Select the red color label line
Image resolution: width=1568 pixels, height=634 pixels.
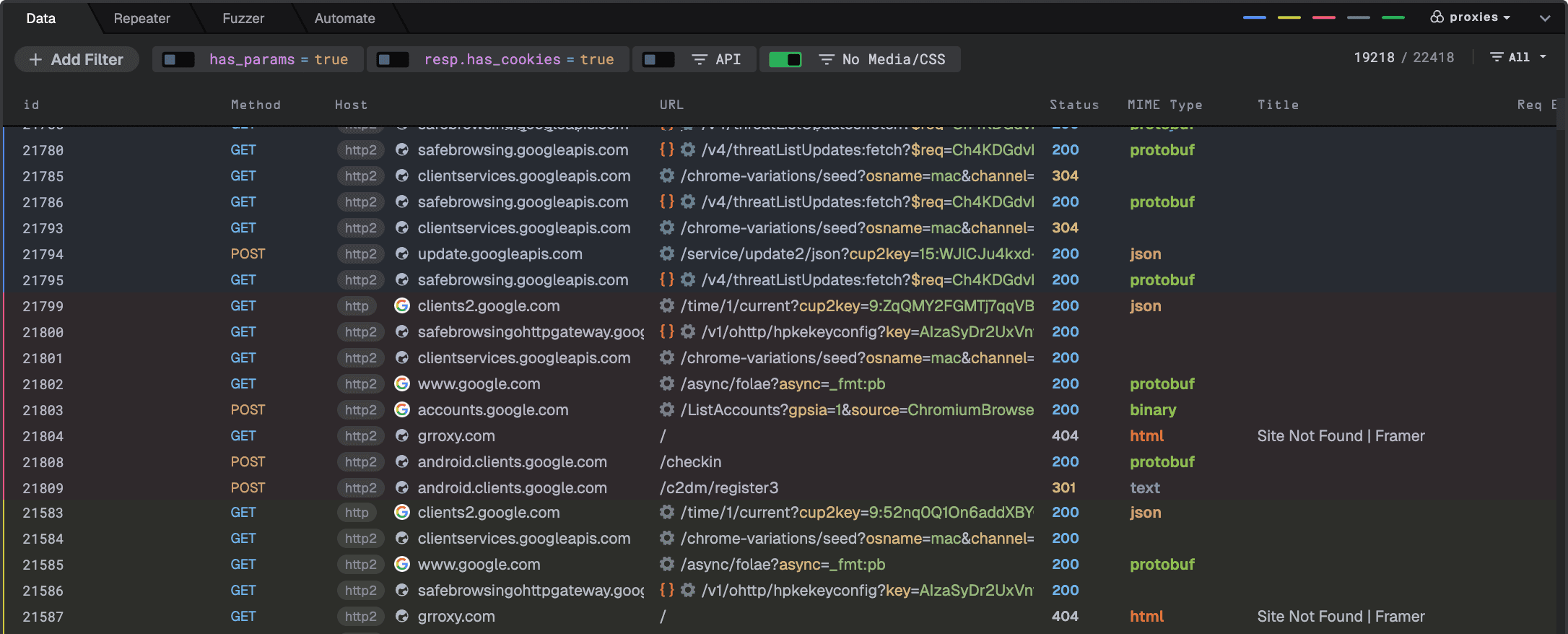click(1323, 17)
